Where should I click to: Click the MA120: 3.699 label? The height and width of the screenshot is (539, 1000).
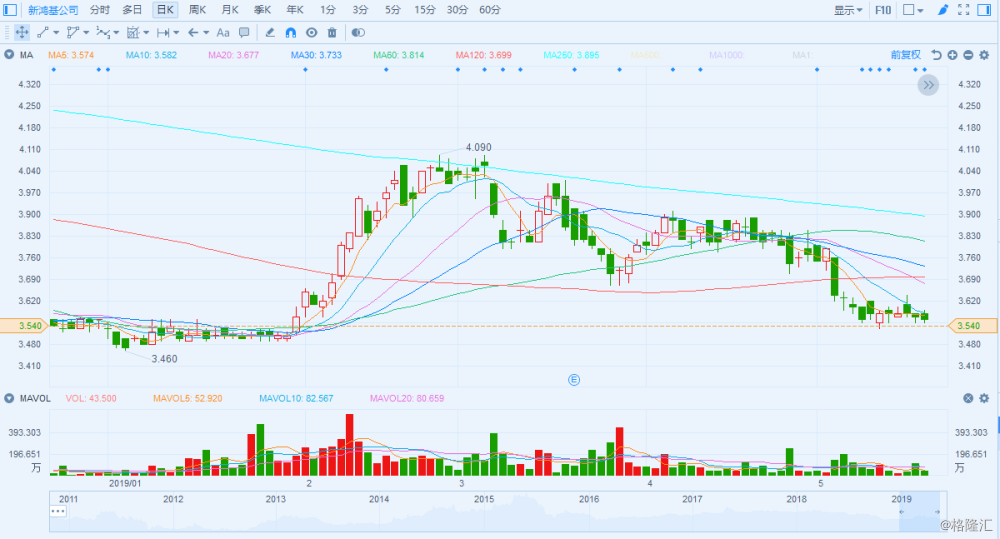tap(483, 55)
